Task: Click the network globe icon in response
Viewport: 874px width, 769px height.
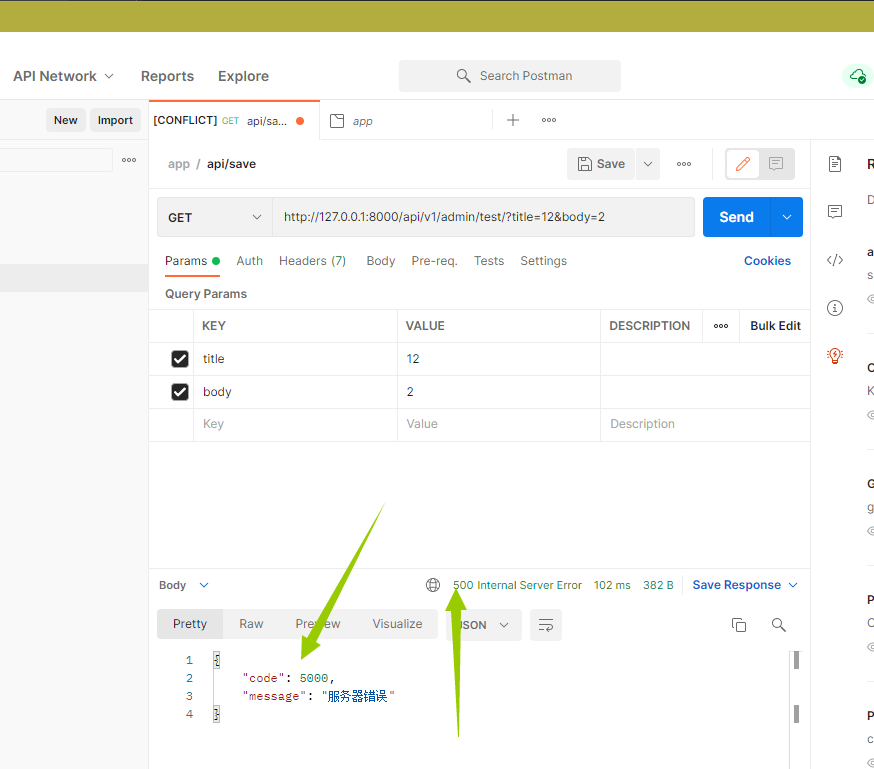Action: [433, 585]
